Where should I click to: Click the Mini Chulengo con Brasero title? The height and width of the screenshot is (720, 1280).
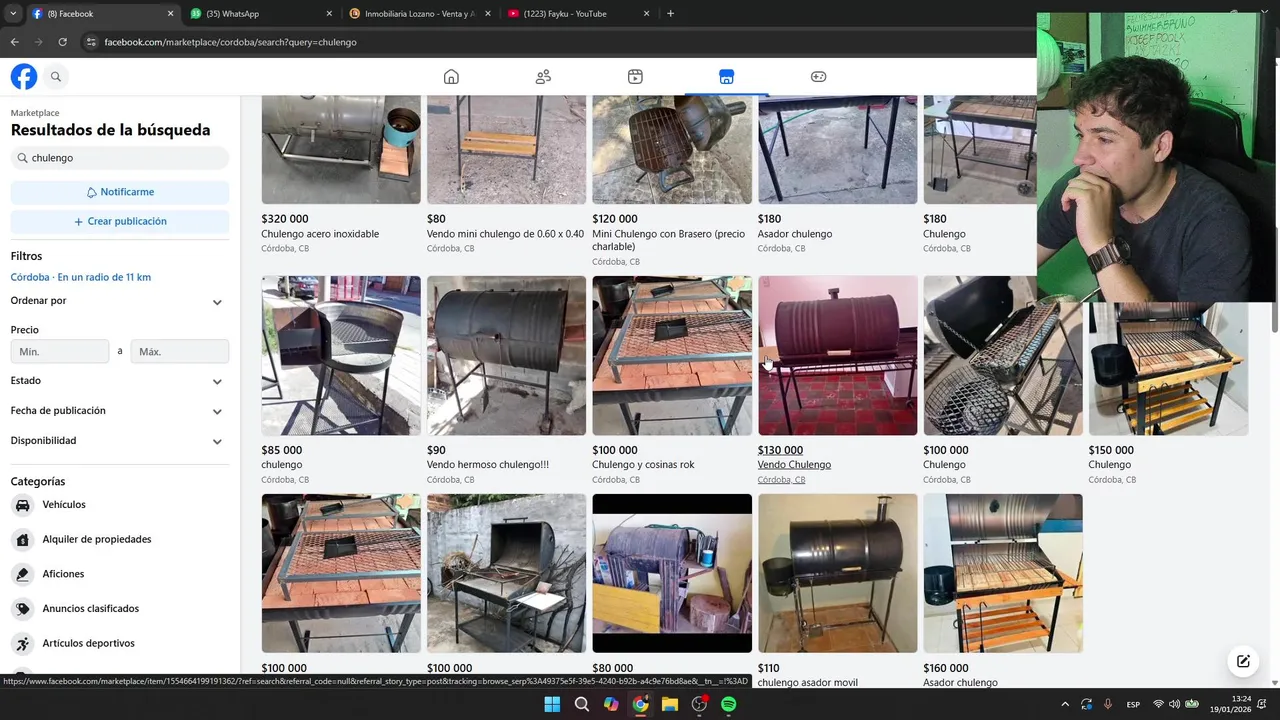[668, 240]
